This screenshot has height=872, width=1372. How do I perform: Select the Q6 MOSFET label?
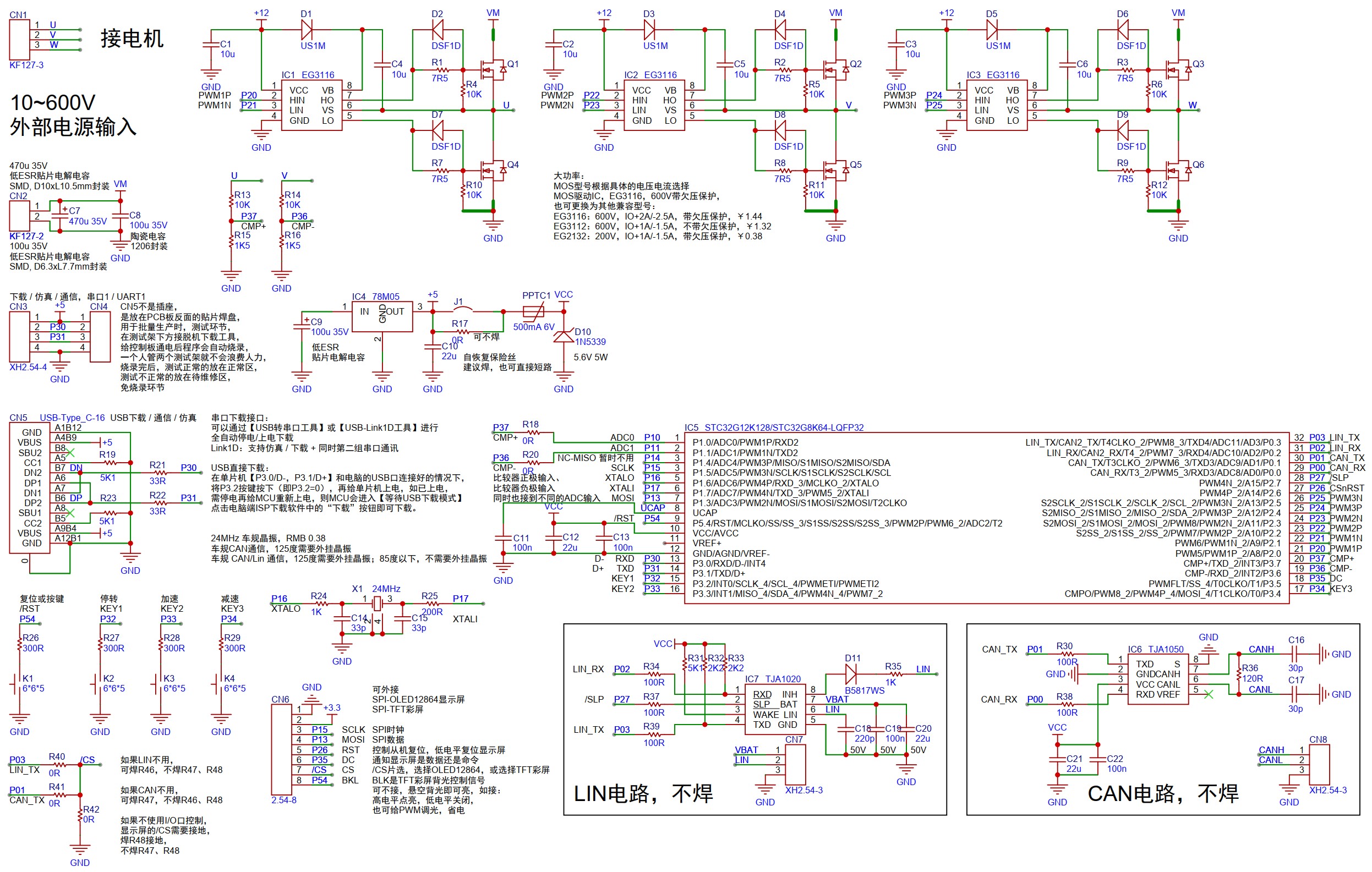click(1198, 164)
